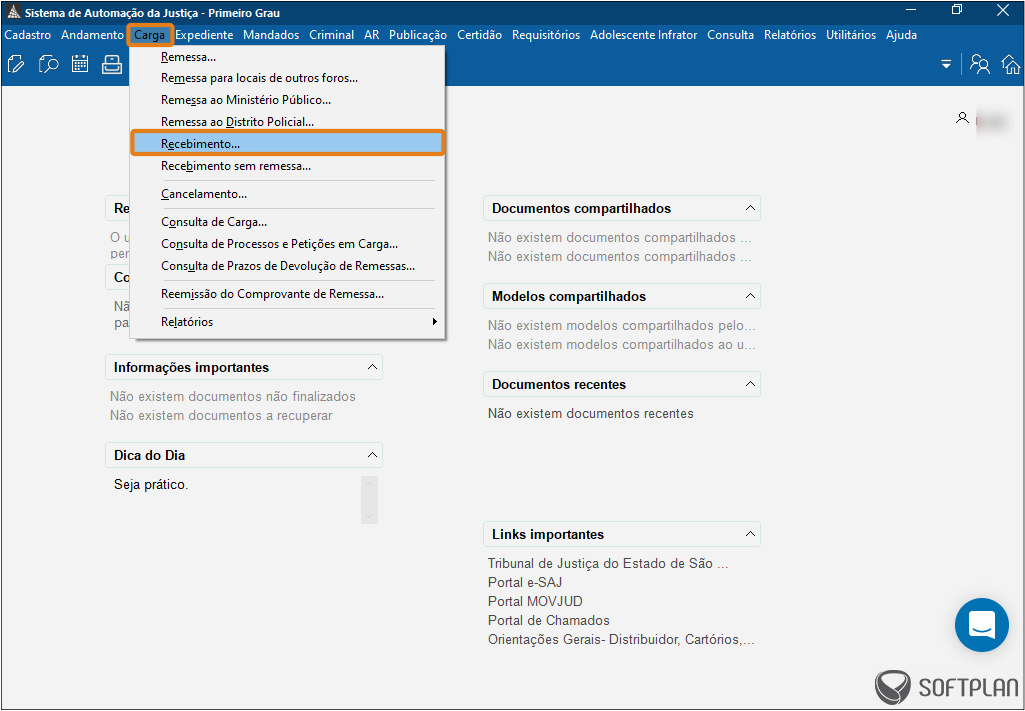The width and height of the screenshot is (1025, 711).
Task: Open the Criminal menu
Action: pyautogui.click(x=331, y=35)
